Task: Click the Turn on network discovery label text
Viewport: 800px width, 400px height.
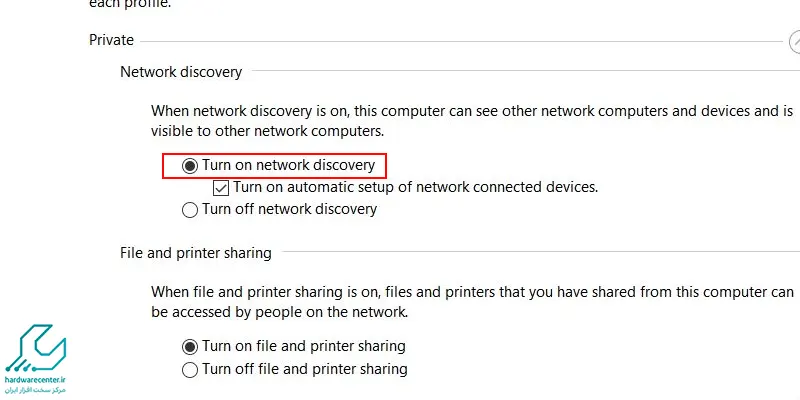Action: pyautogui.click(x=288, y=165)
